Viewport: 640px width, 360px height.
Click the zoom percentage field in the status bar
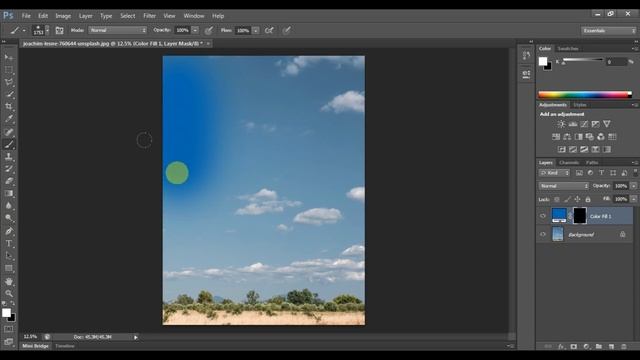tap(30, 337)
